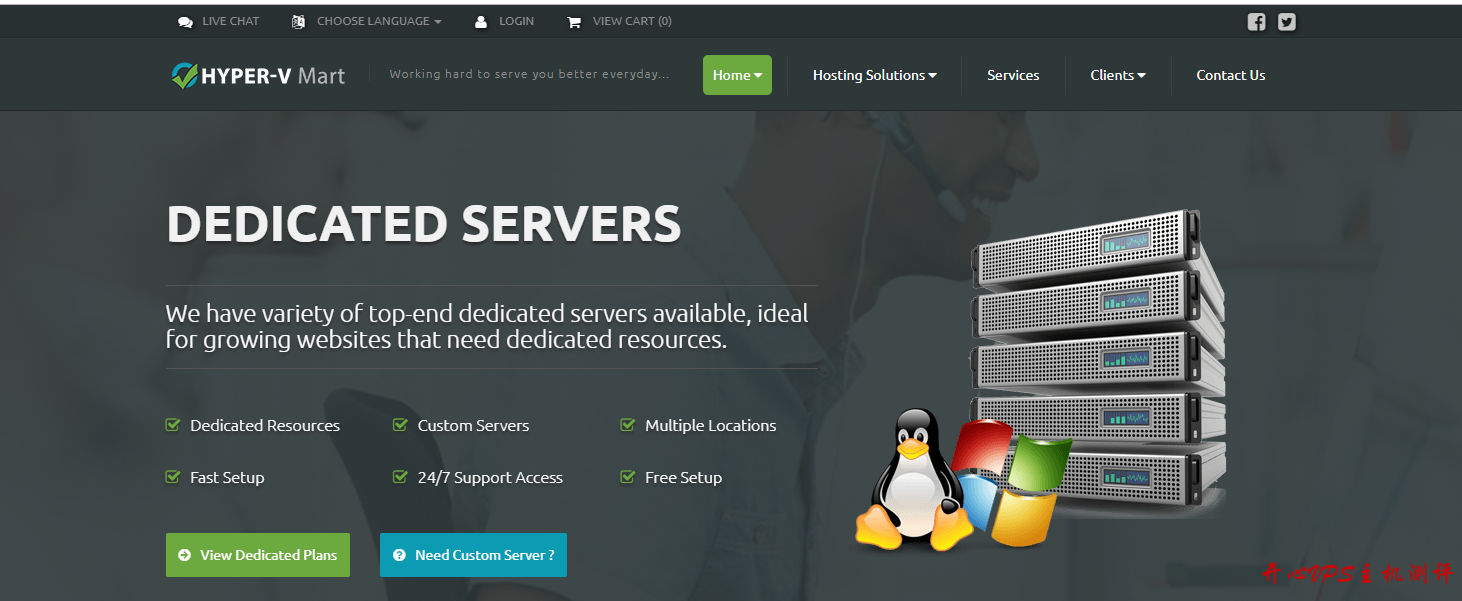Click the Custom Servers checkmark
The height and width of the screenshot is (601, 1462).
pos(400,425)
